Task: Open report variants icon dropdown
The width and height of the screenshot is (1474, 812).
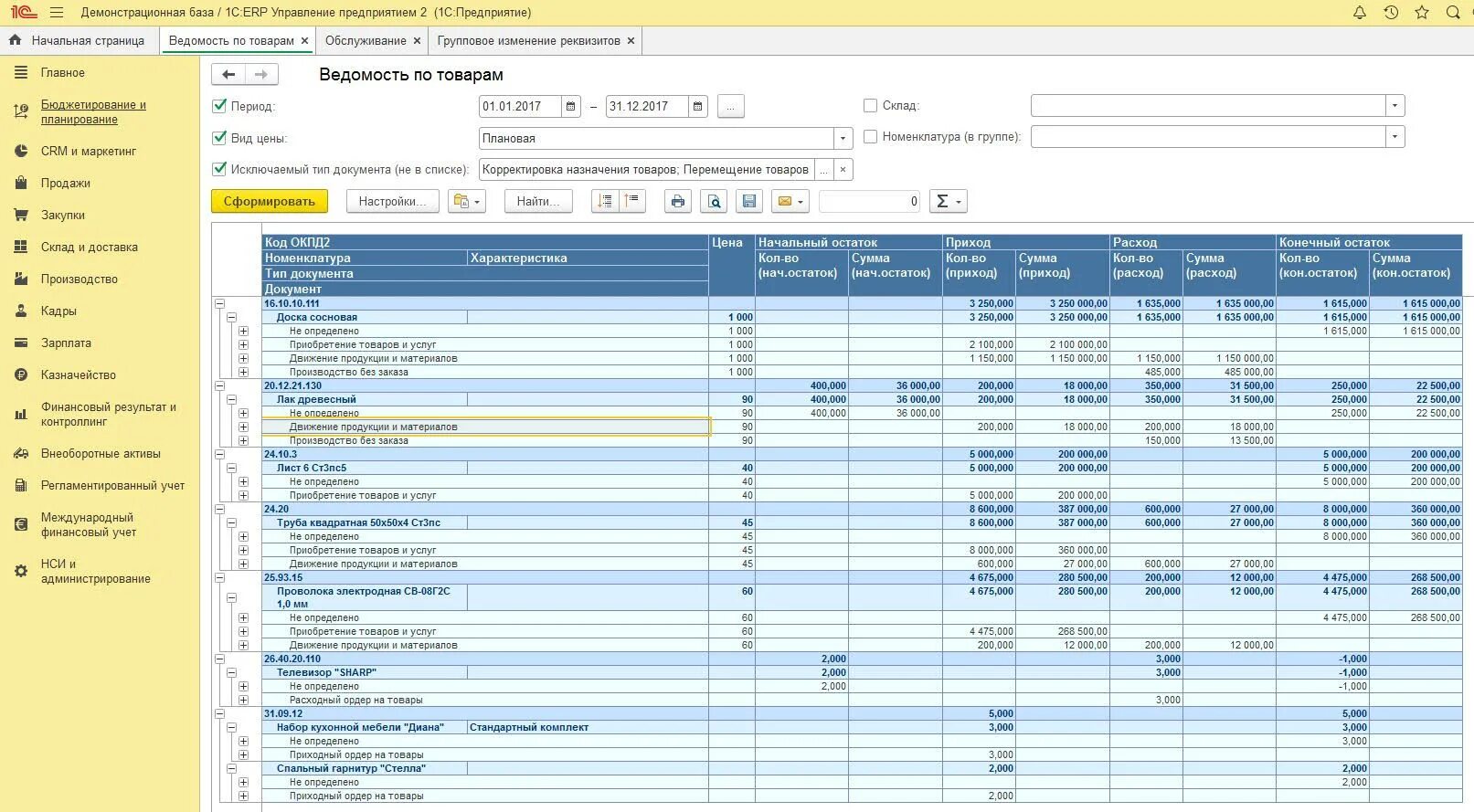Action: point(466,201)
